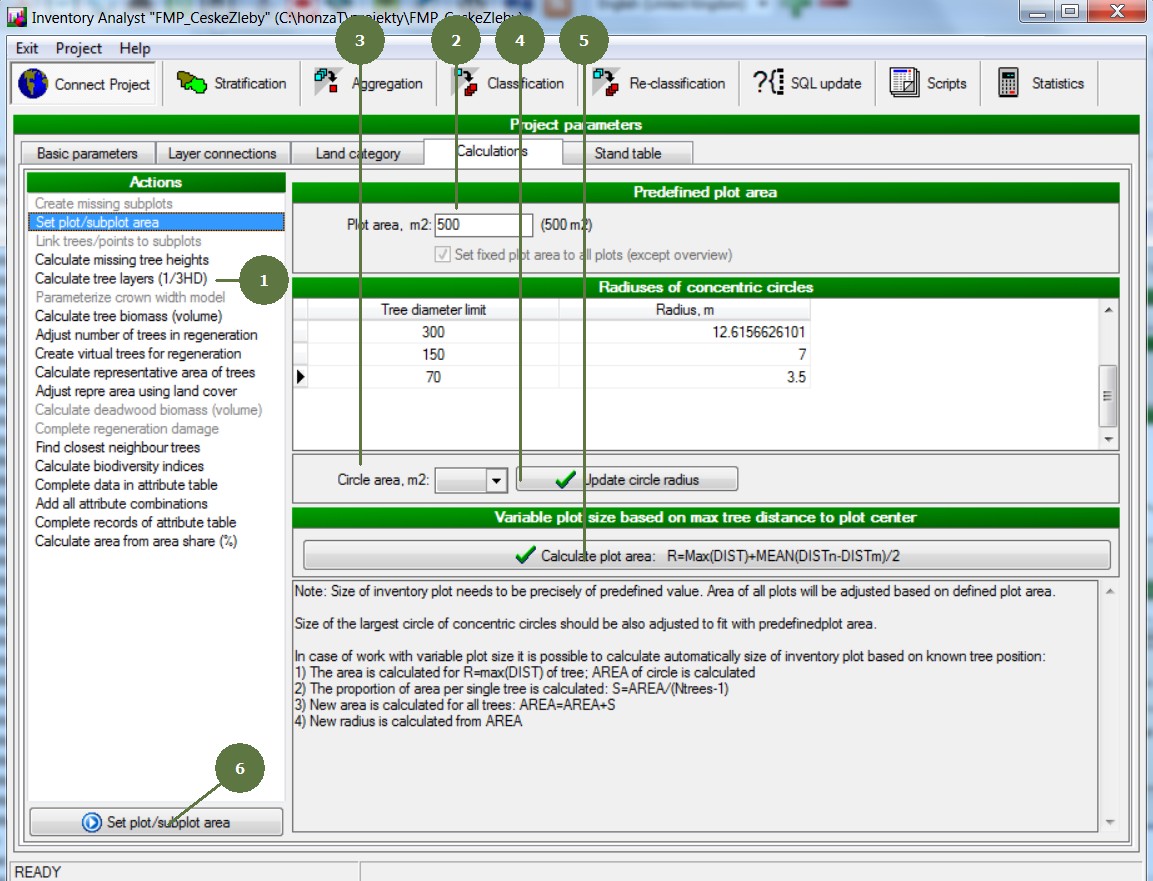Open the Project menu
Viewport: 1153px width, 881px height.
click(78, 48)
